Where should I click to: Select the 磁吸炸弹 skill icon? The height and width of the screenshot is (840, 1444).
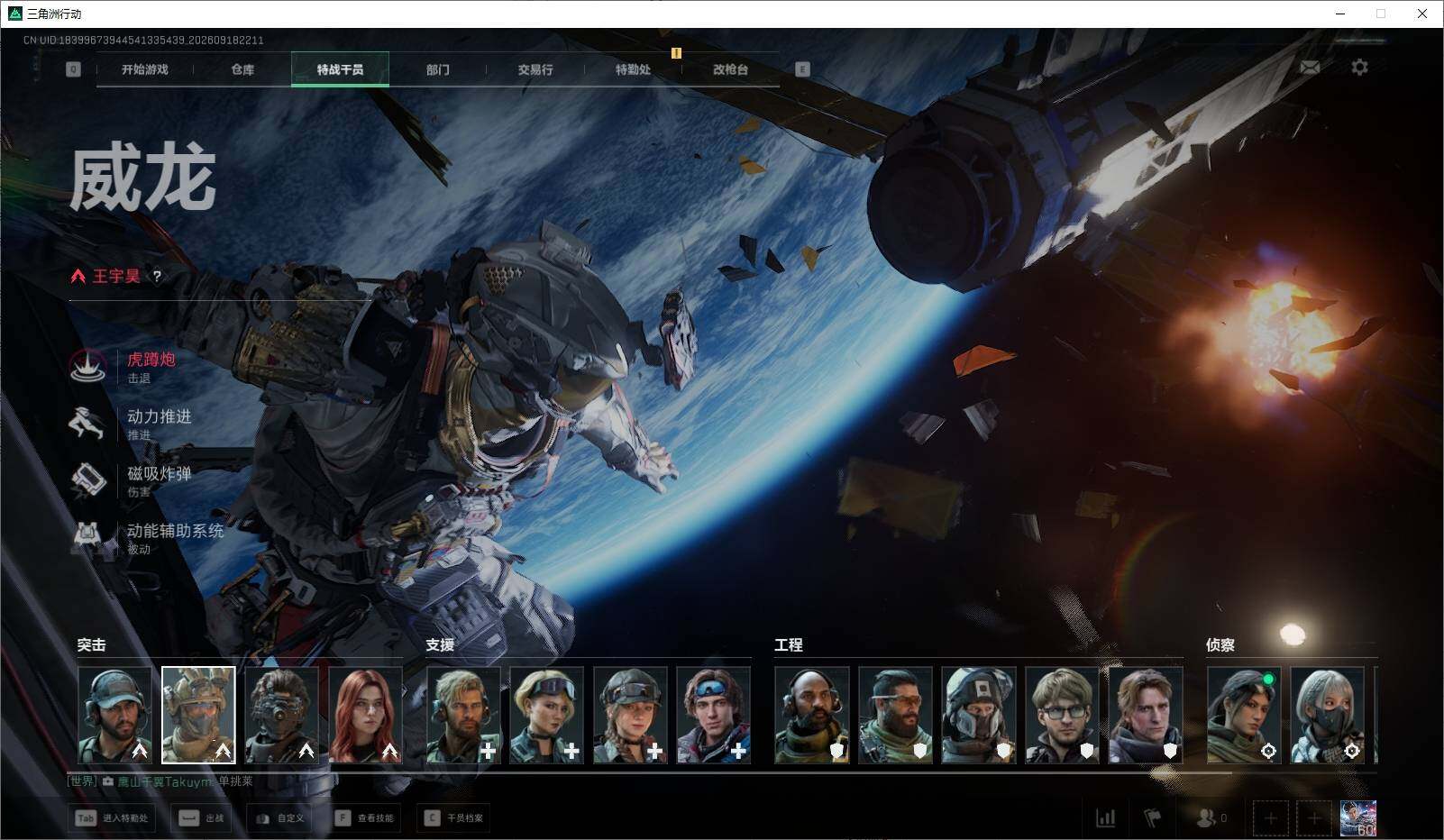tap(88, 480)
